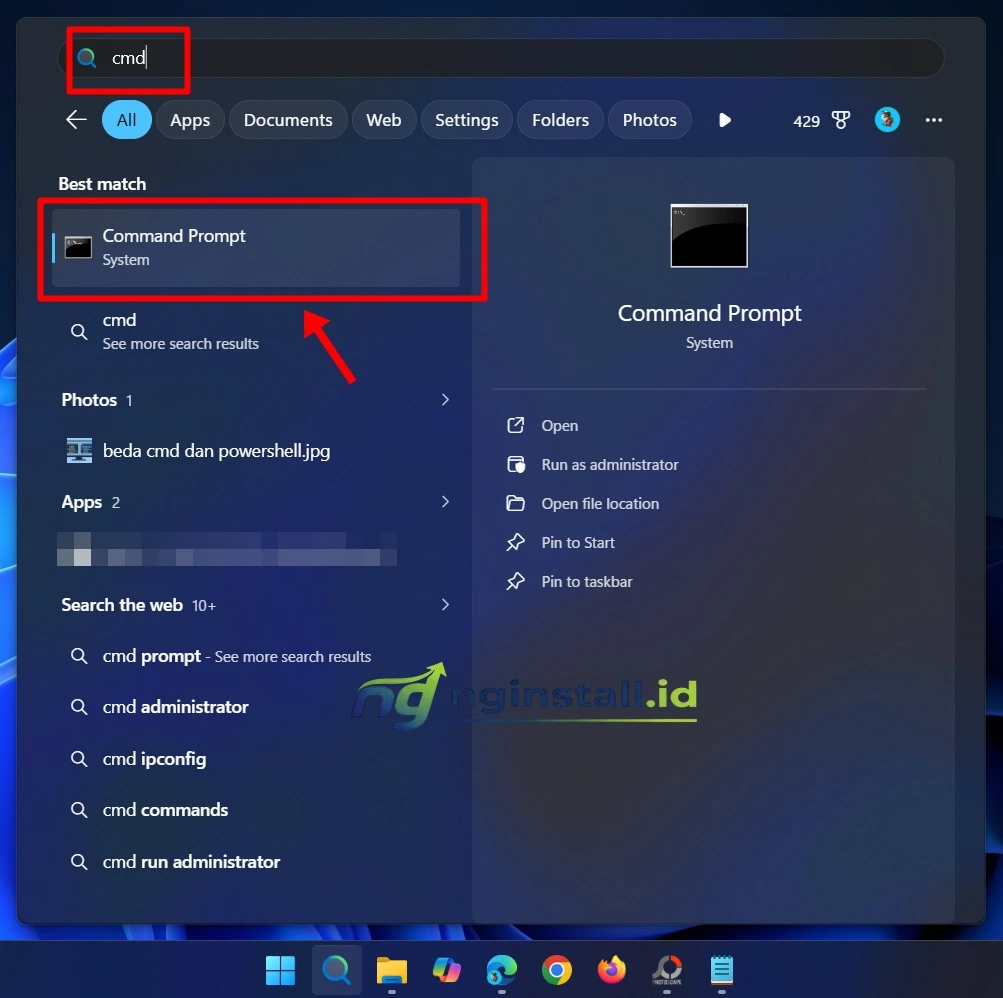Select the cmd run administrator web suggestion
The height and width of the screenshot is (998, 1003).
pyautogui.click(x=256, y=862)
